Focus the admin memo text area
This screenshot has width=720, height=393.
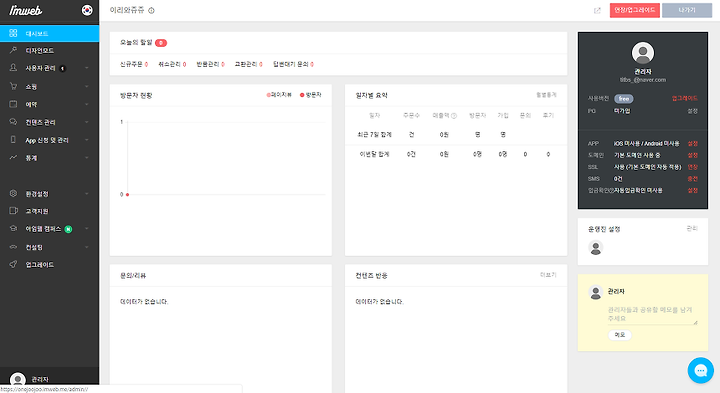(x=652, y=314)
